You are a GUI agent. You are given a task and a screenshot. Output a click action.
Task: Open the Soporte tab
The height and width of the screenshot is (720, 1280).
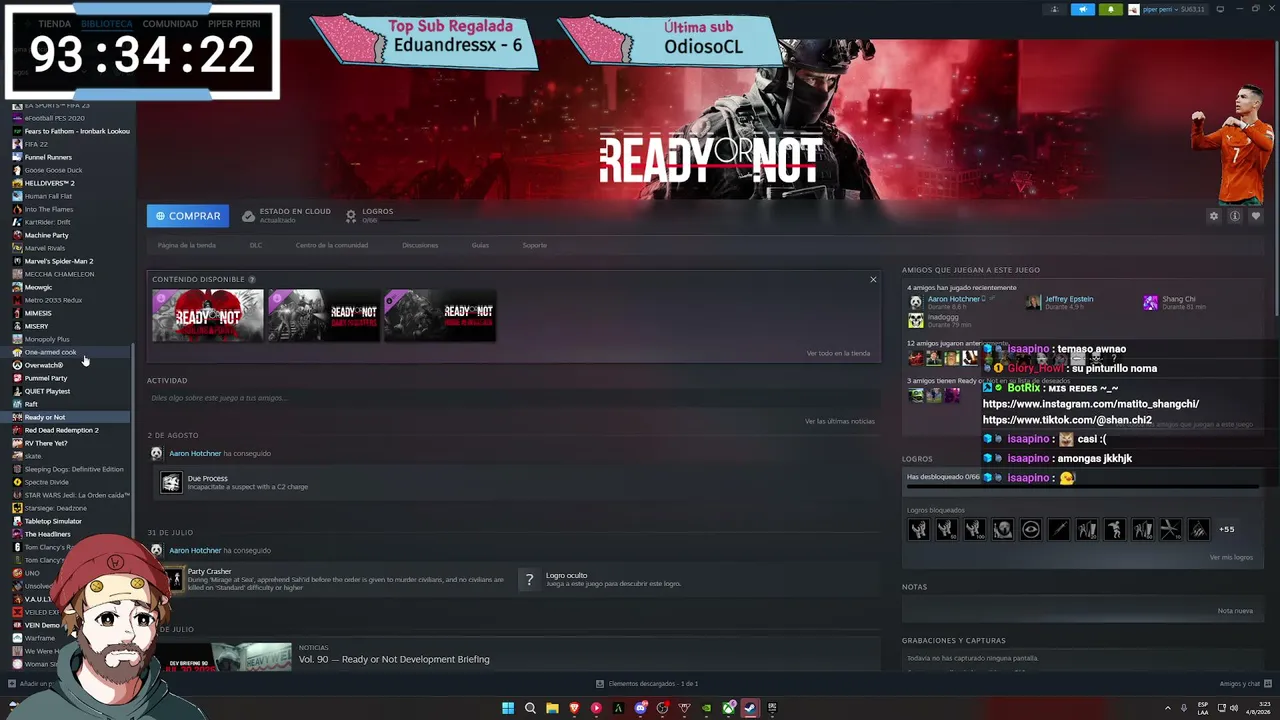(534, 245)
